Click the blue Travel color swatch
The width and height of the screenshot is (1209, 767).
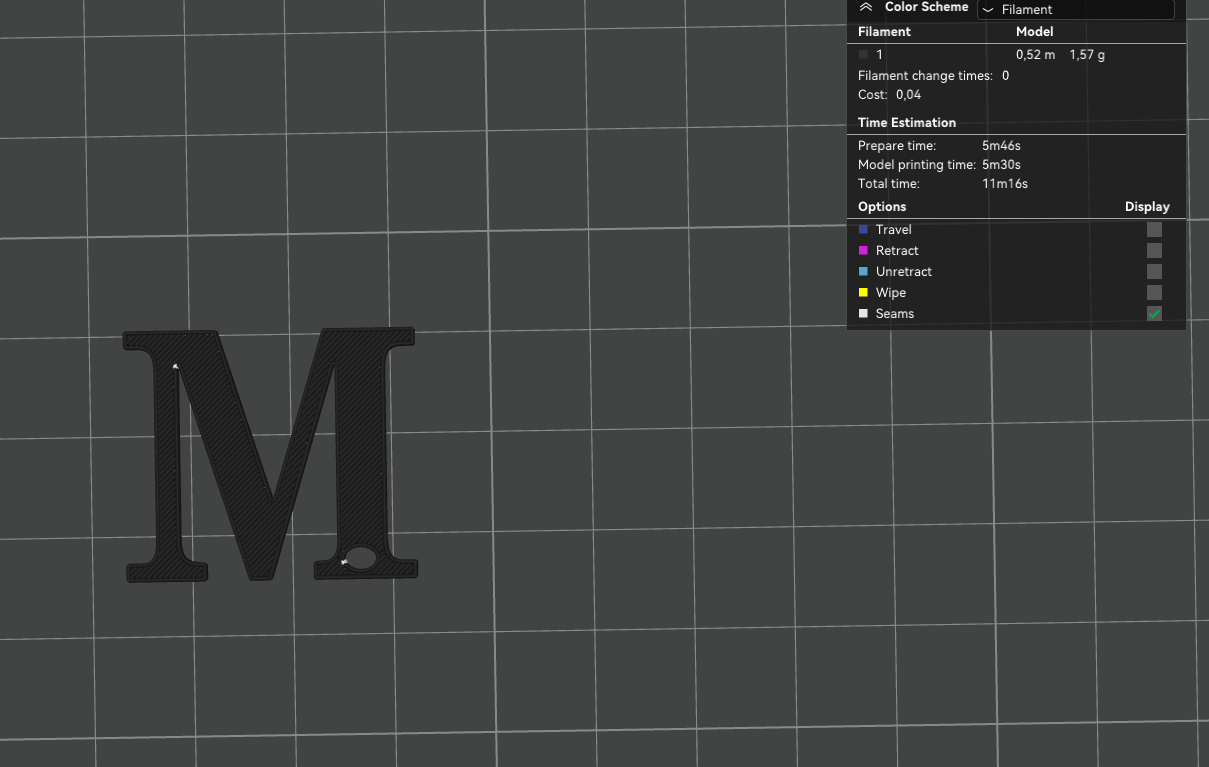click(x=864, y=230)
